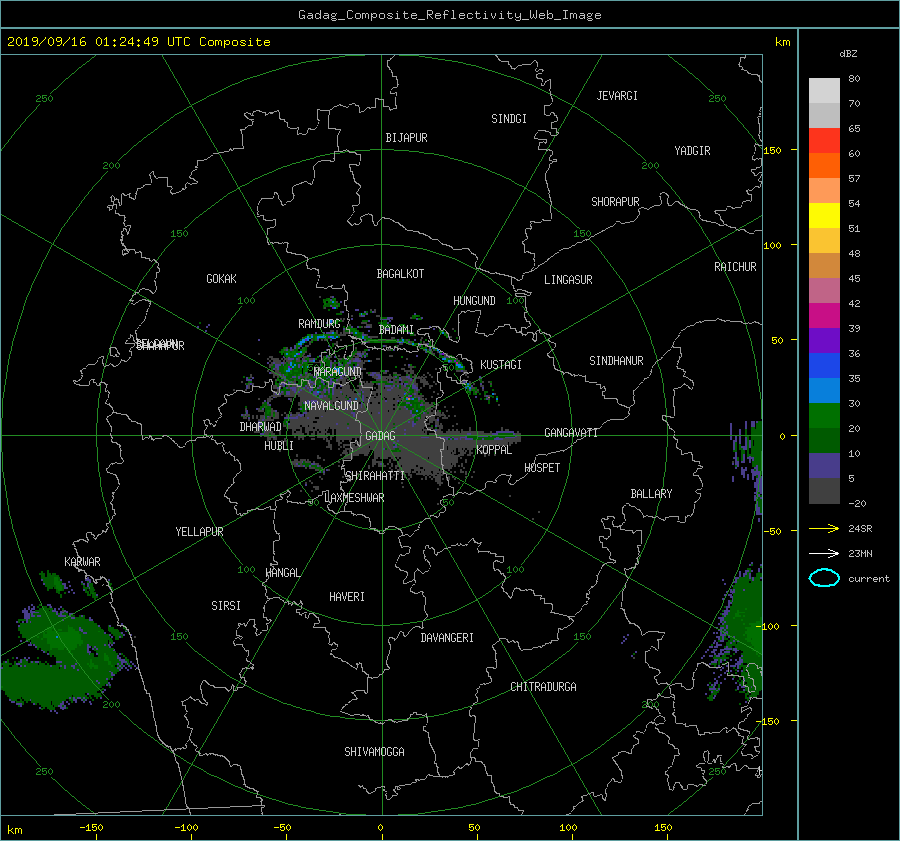900x841 pixels.
Task: Click the KUSTAGI label
Action: 501,365
